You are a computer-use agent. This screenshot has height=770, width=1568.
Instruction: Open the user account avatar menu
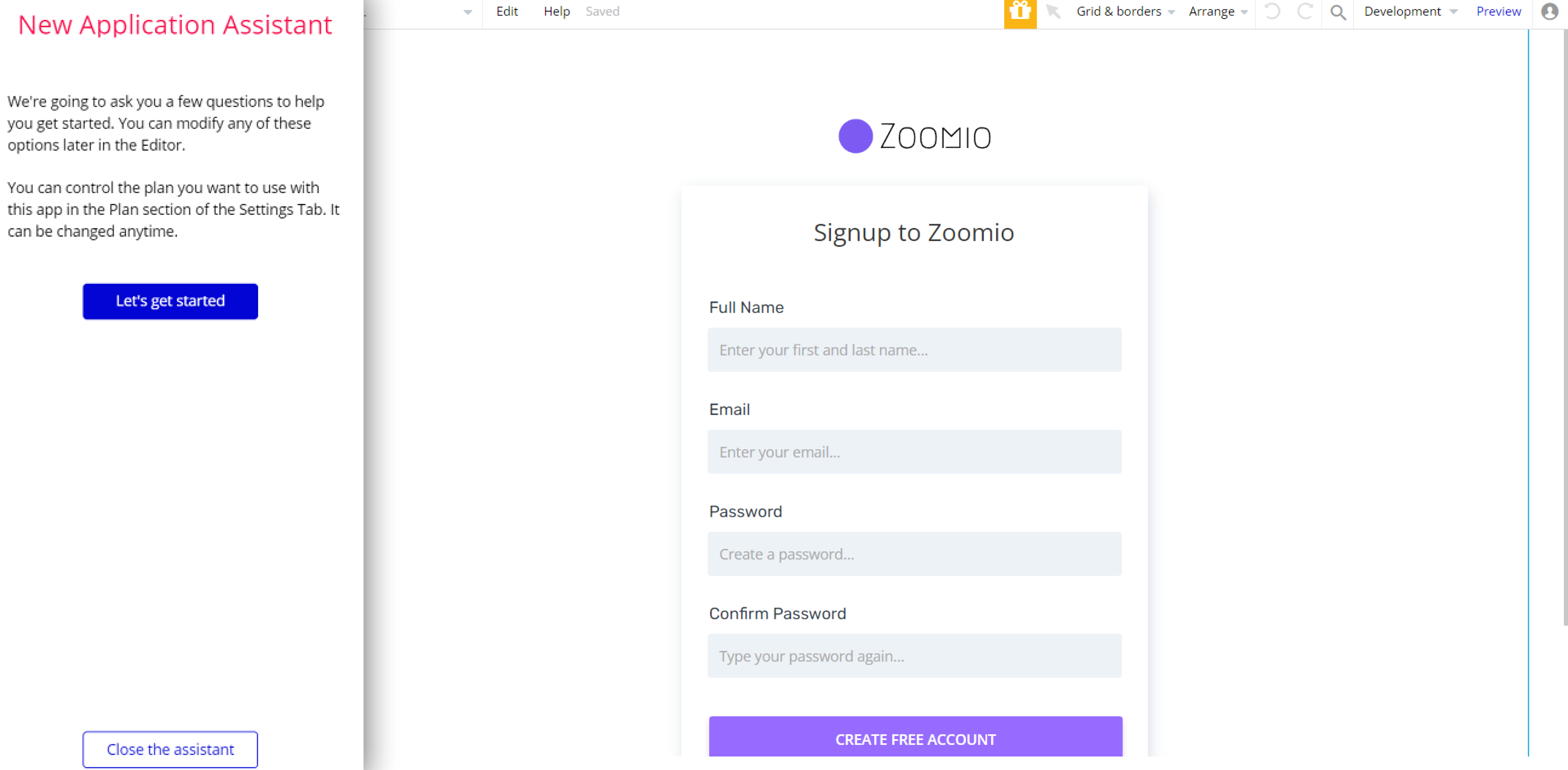pos(1549,12)
